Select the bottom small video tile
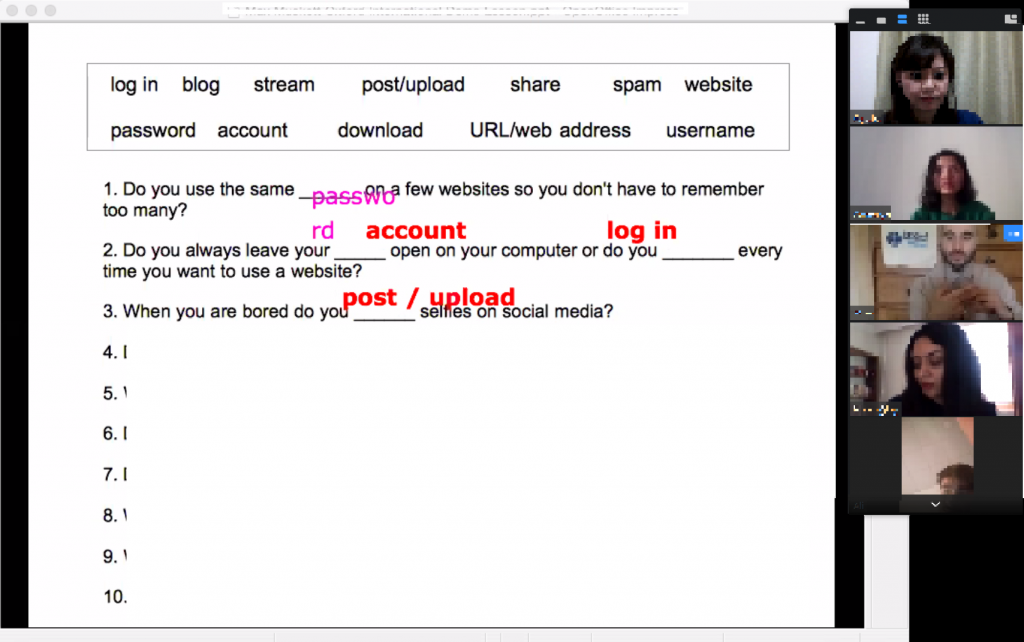The image size is (1024, 642). [x=937, y=456]
